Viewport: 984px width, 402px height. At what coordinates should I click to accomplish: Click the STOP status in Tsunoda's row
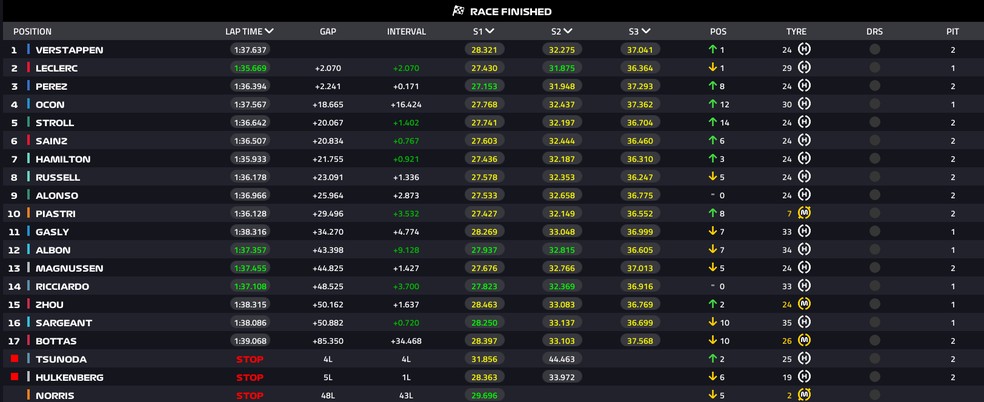(250, 359)
